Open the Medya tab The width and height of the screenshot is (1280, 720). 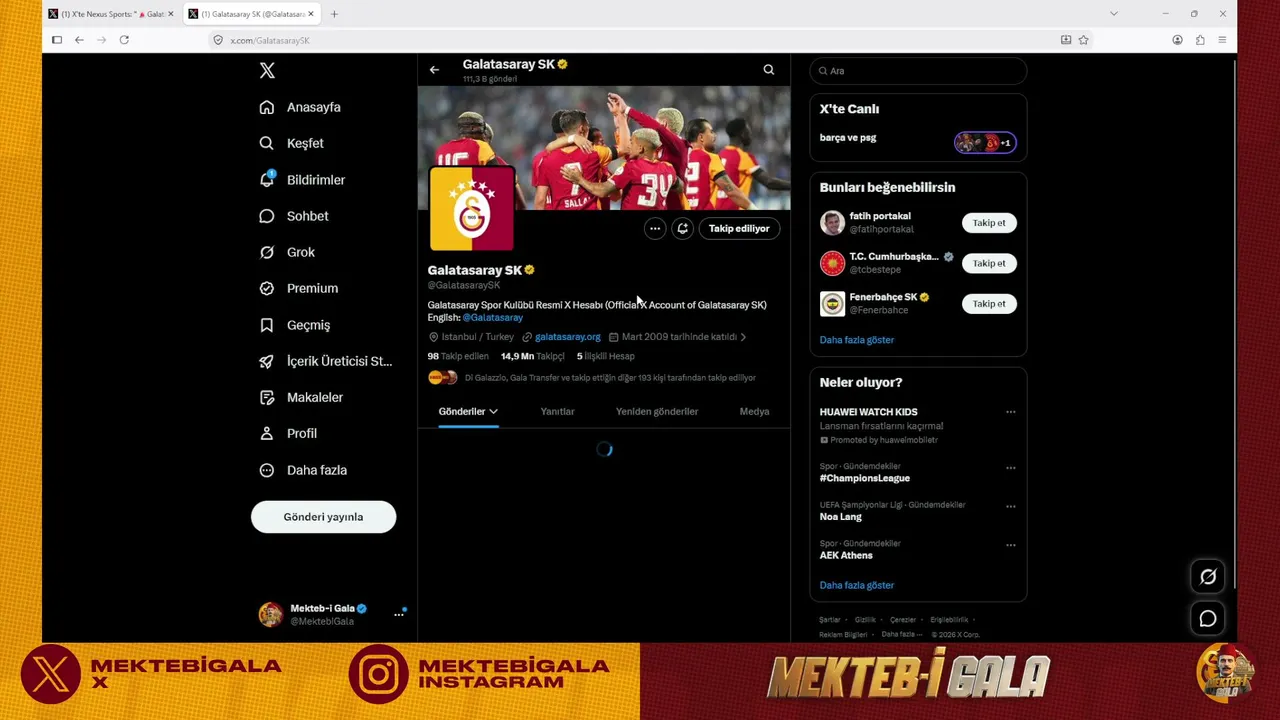(x=754, y=411)
